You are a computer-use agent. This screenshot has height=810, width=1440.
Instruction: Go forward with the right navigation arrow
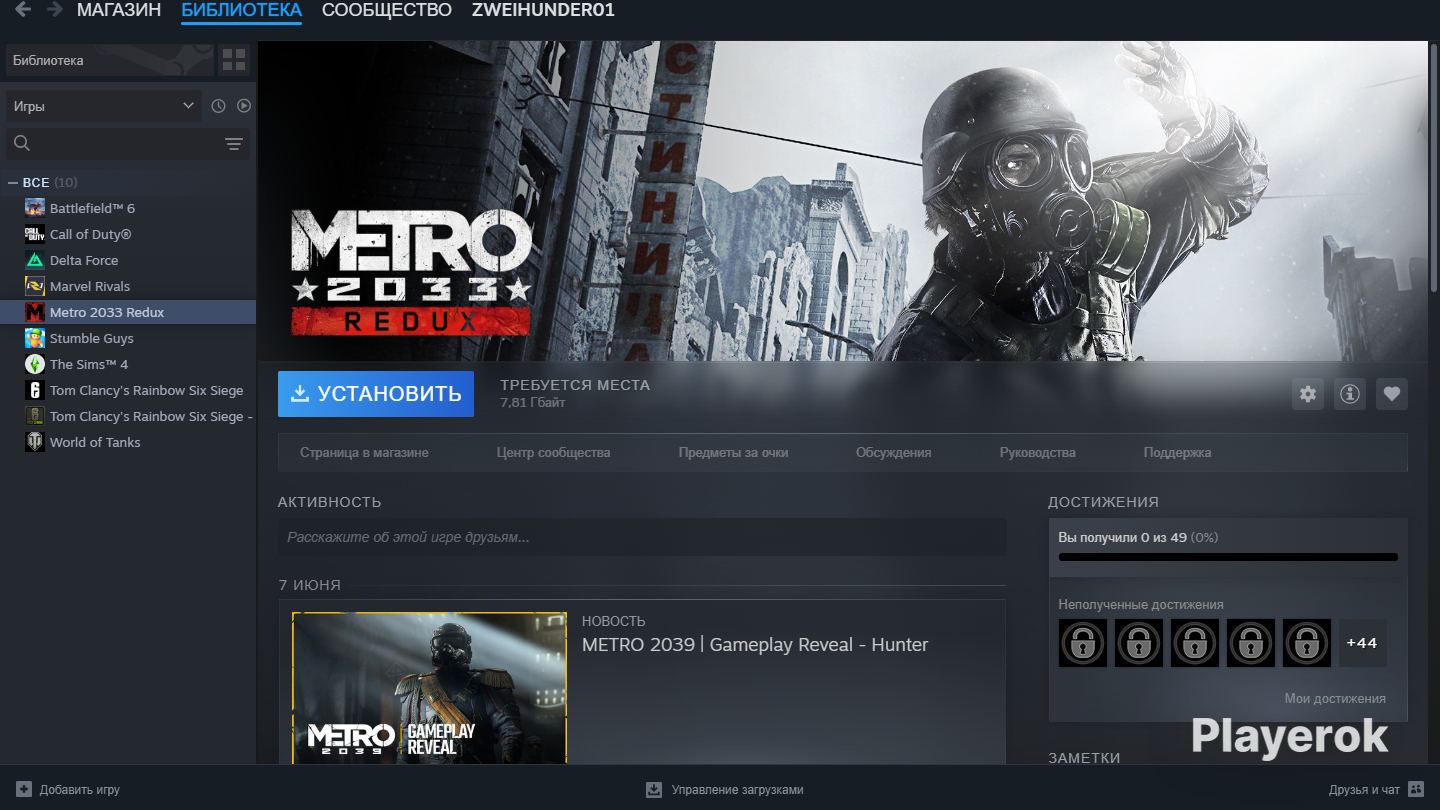point(53,10)
